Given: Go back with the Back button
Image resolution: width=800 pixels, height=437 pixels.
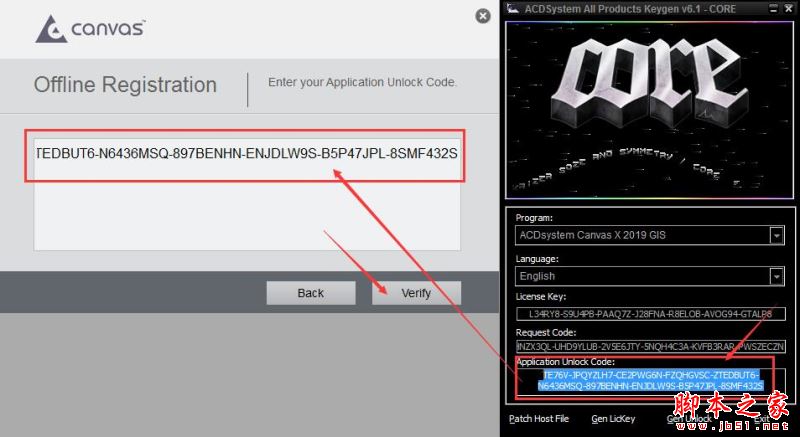Looking at the screenshot, I should (x=311, y=293).
